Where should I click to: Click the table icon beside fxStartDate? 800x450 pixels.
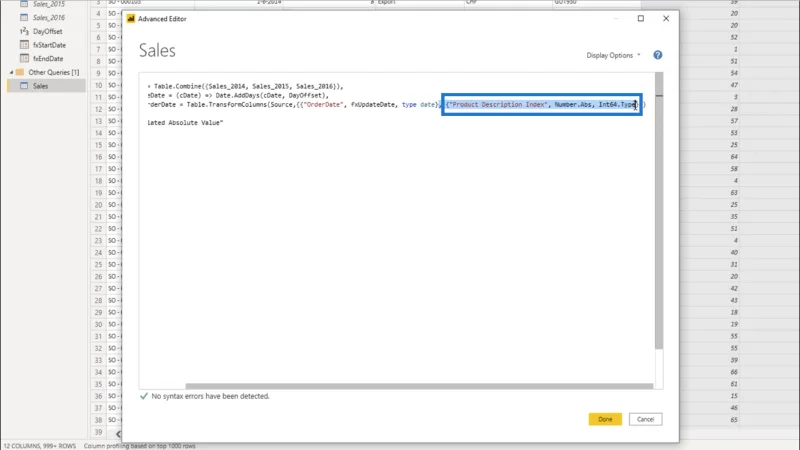[24, 44]
